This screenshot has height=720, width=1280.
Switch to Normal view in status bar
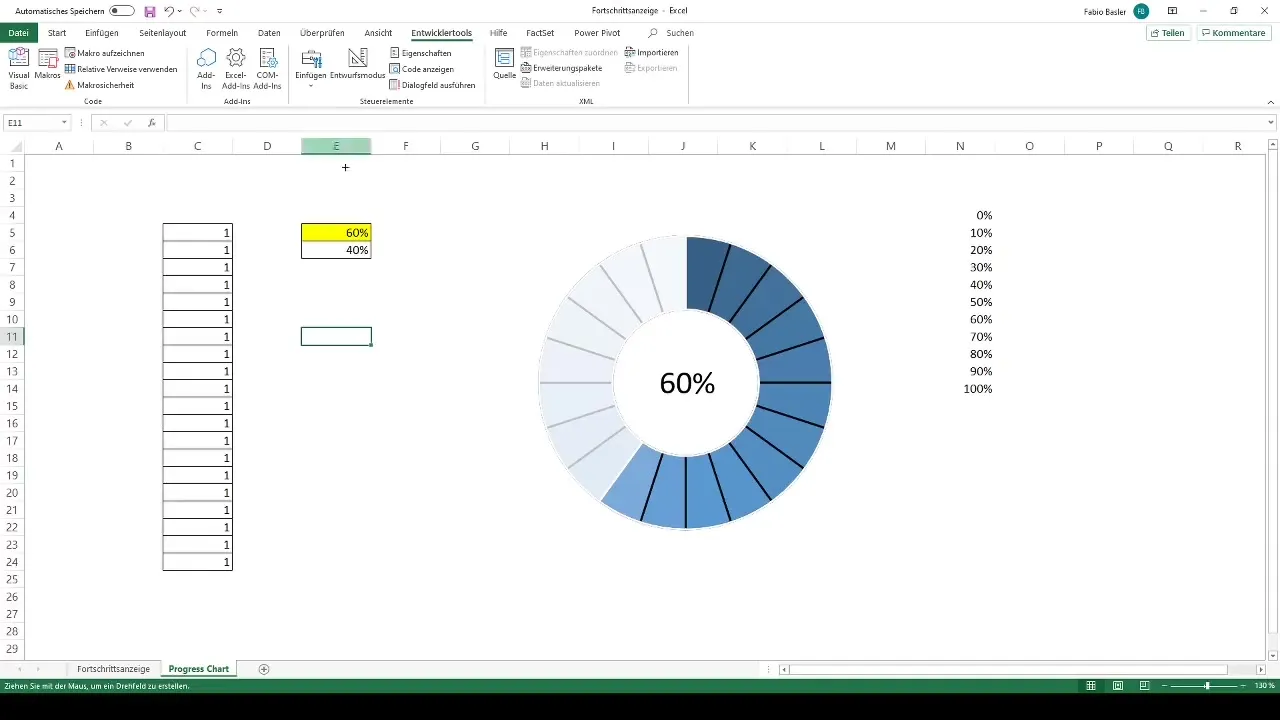click(1092, 686)
